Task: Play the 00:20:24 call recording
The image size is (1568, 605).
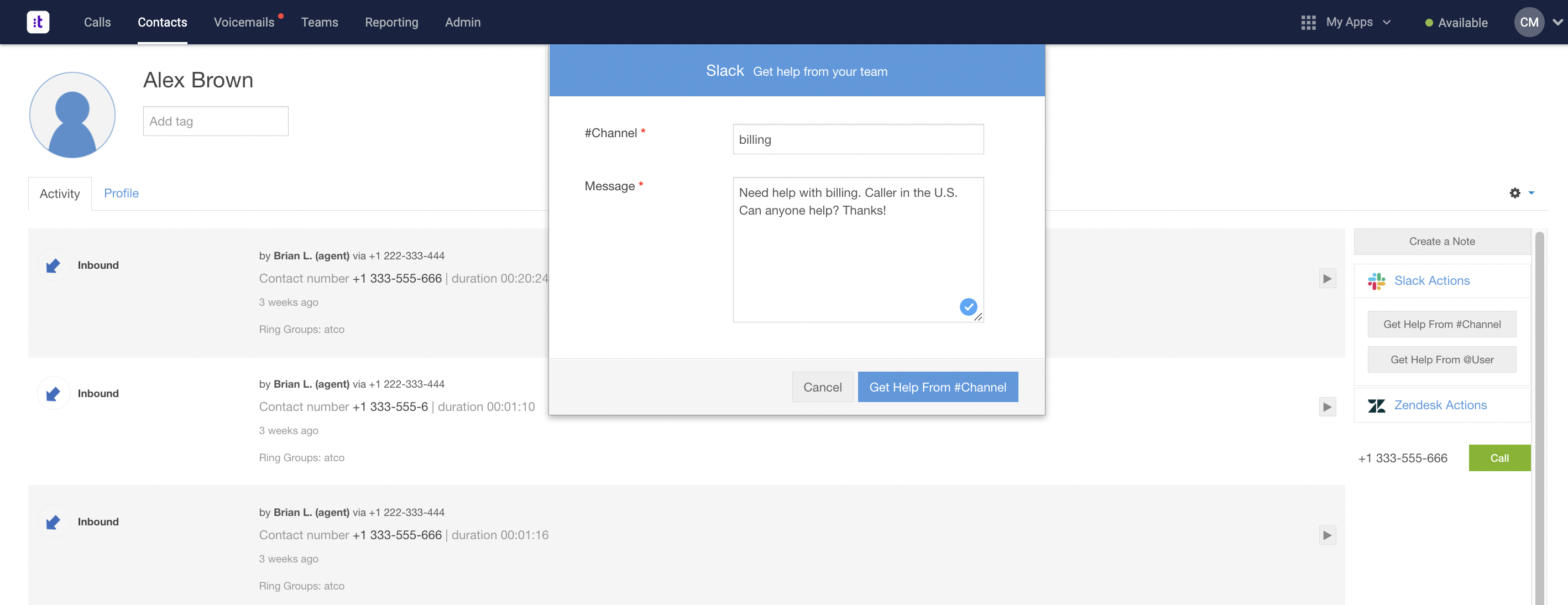Action: [x=1327, y=279]
